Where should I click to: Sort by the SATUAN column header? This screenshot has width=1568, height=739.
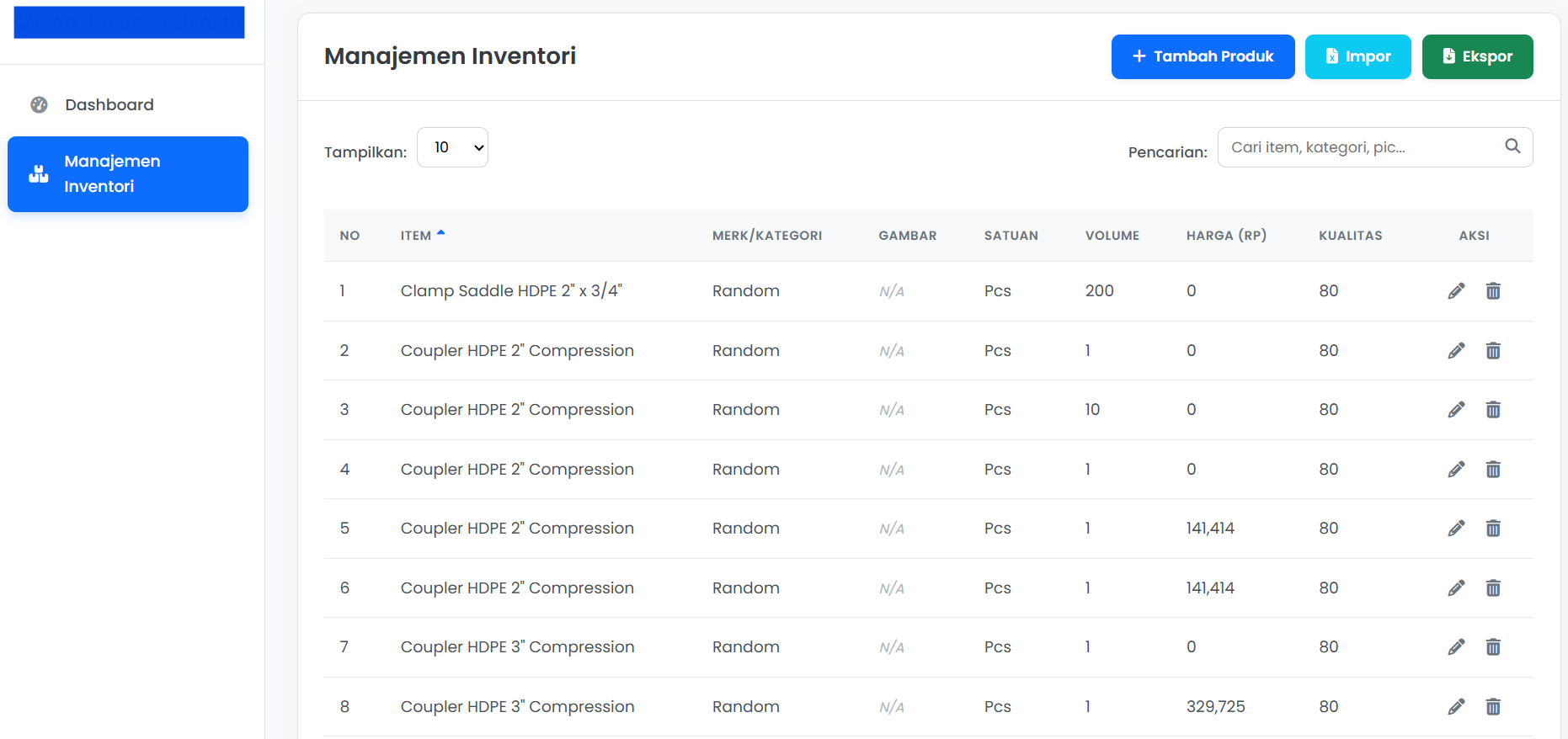(x=1011, y=236)
